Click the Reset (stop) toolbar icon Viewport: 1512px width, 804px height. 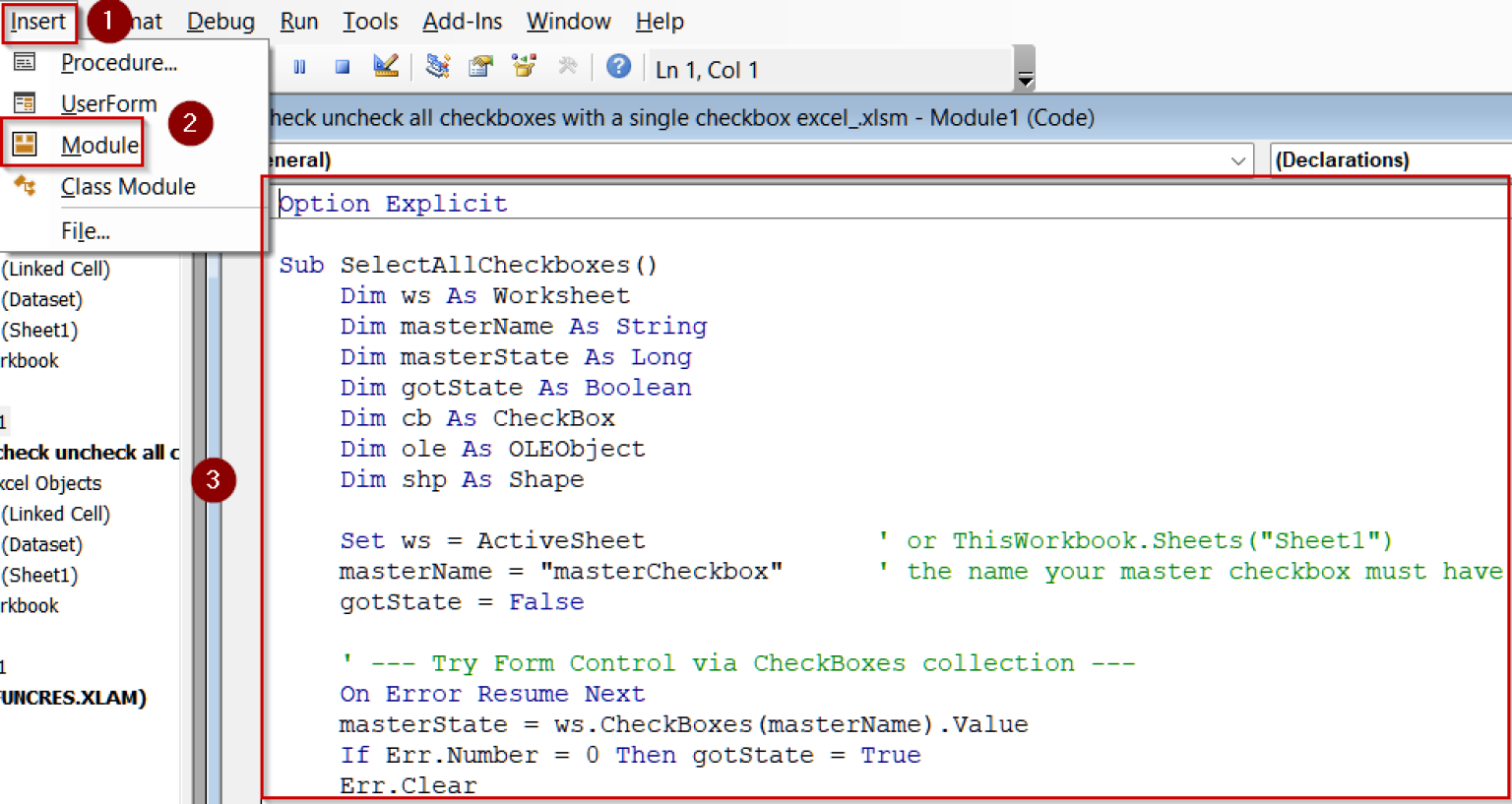342,67
